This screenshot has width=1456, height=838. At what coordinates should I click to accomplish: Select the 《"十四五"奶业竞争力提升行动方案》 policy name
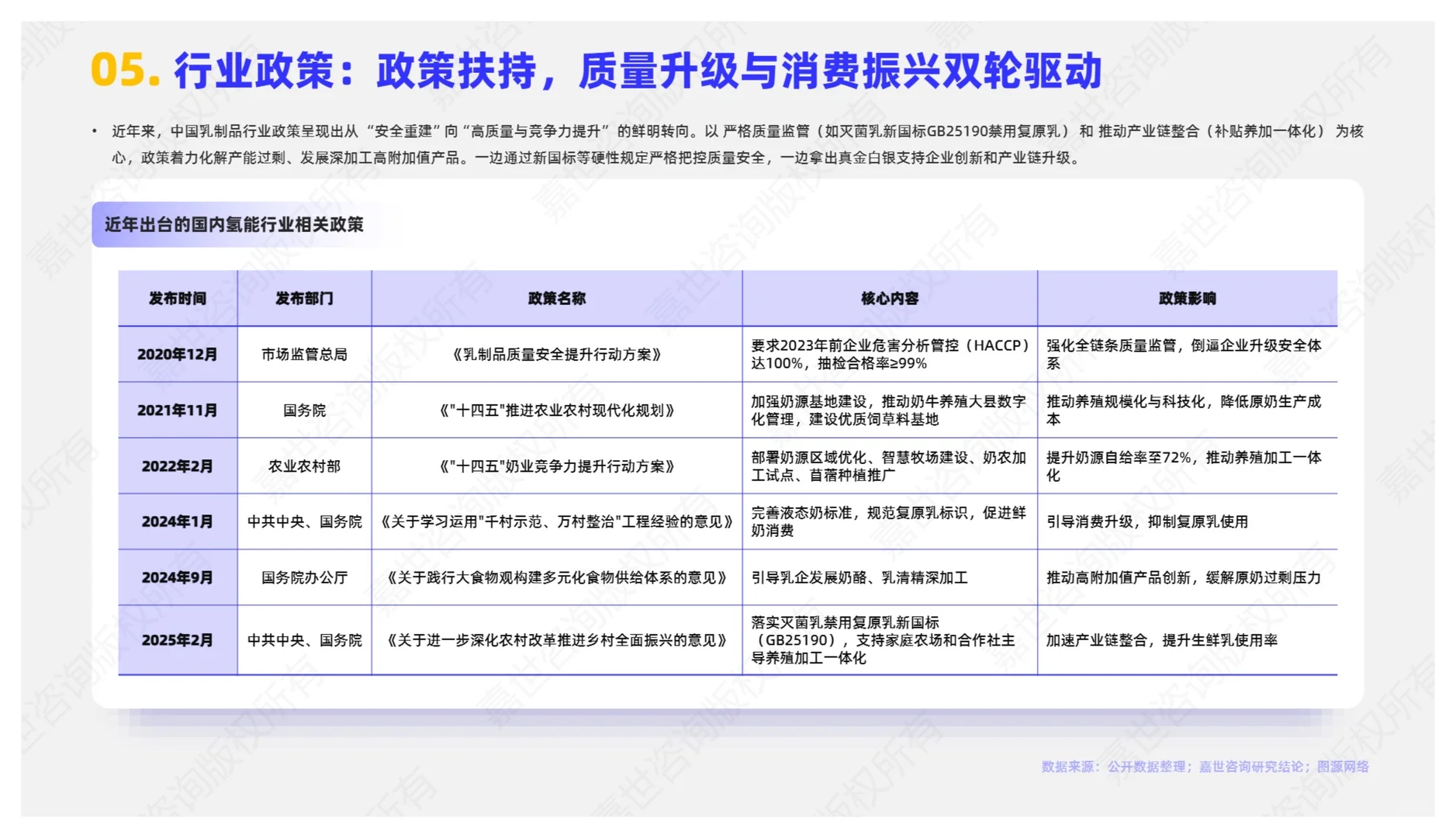(557, 466)
